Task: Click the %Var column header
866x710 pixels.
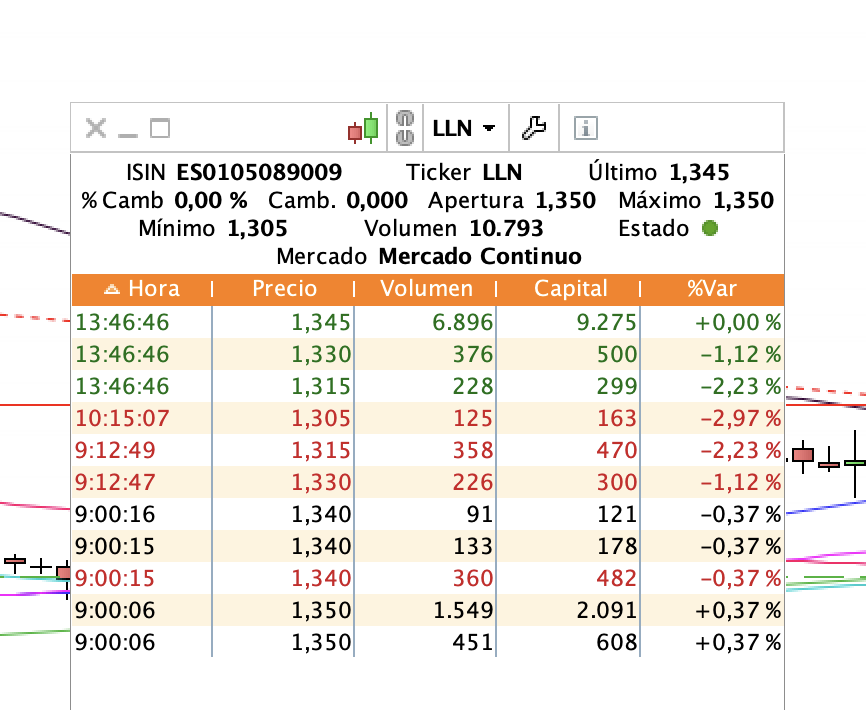Action: [711, 290]
